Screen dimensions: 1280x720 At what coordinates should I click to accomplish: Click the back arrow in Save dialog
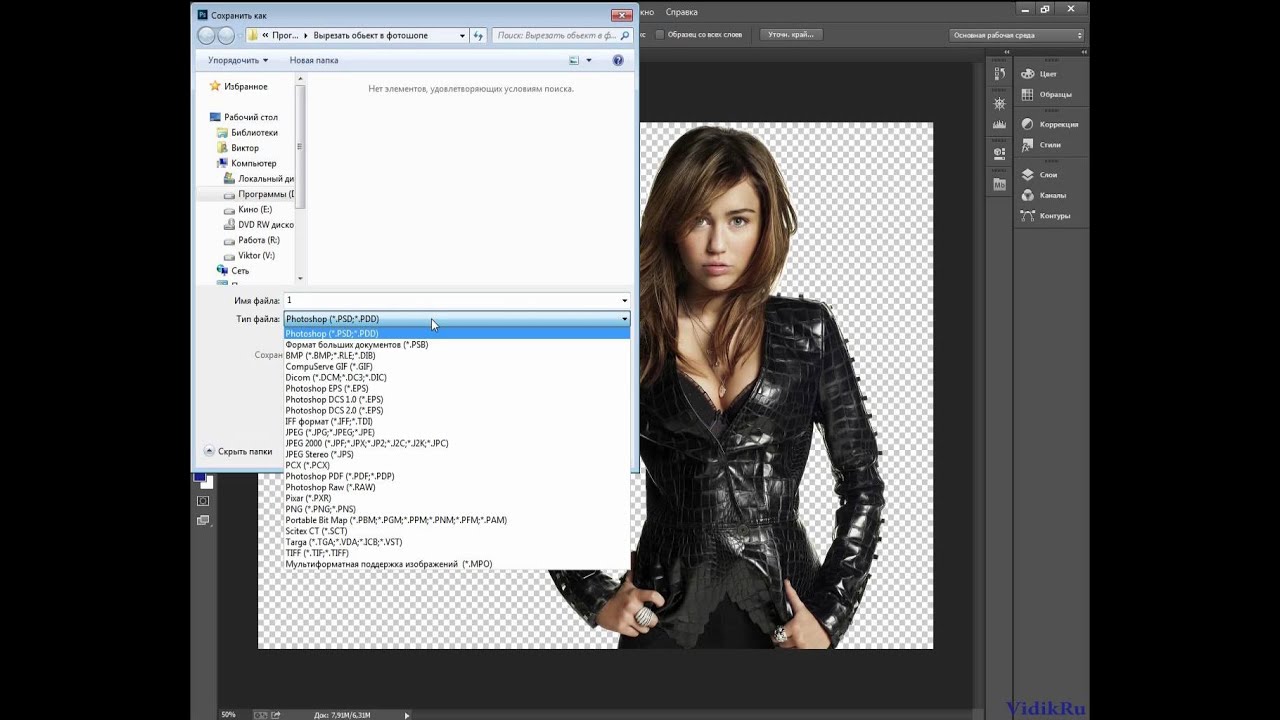pos(207,35)
